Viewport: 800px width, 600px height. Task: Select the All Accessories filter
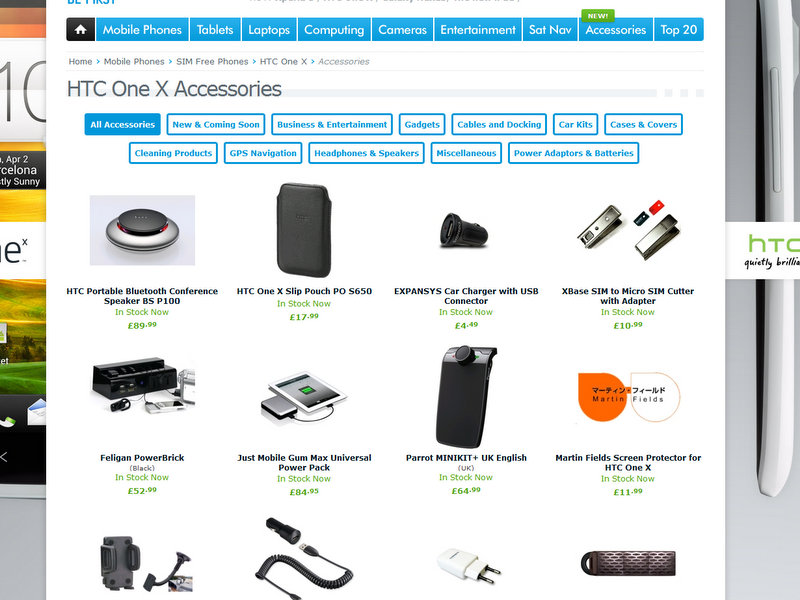click(x=122, y=124)
